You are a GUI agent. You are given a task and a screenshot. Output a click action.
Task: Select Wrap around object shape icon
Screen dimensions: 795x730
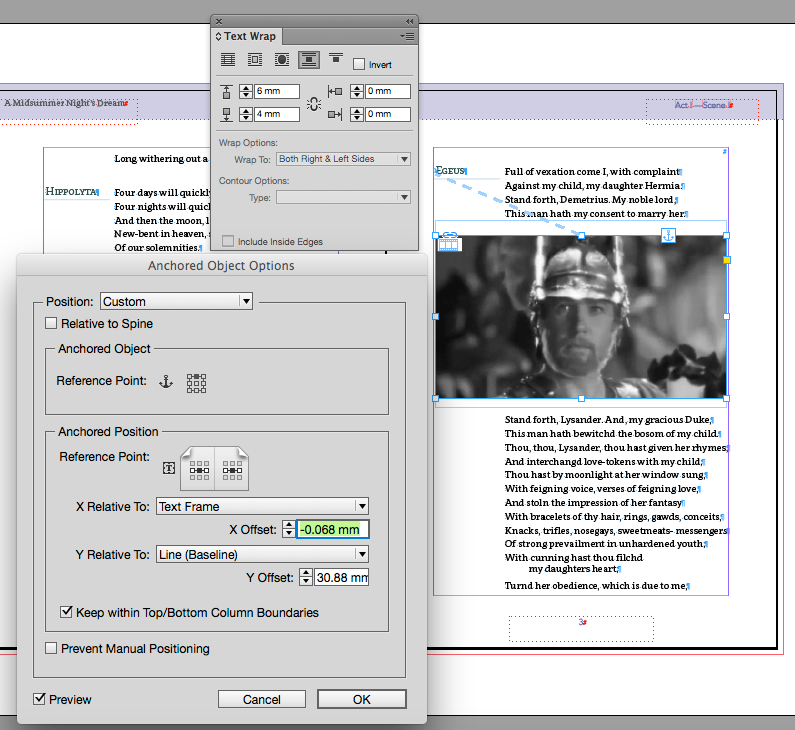[x=281, y=59]
